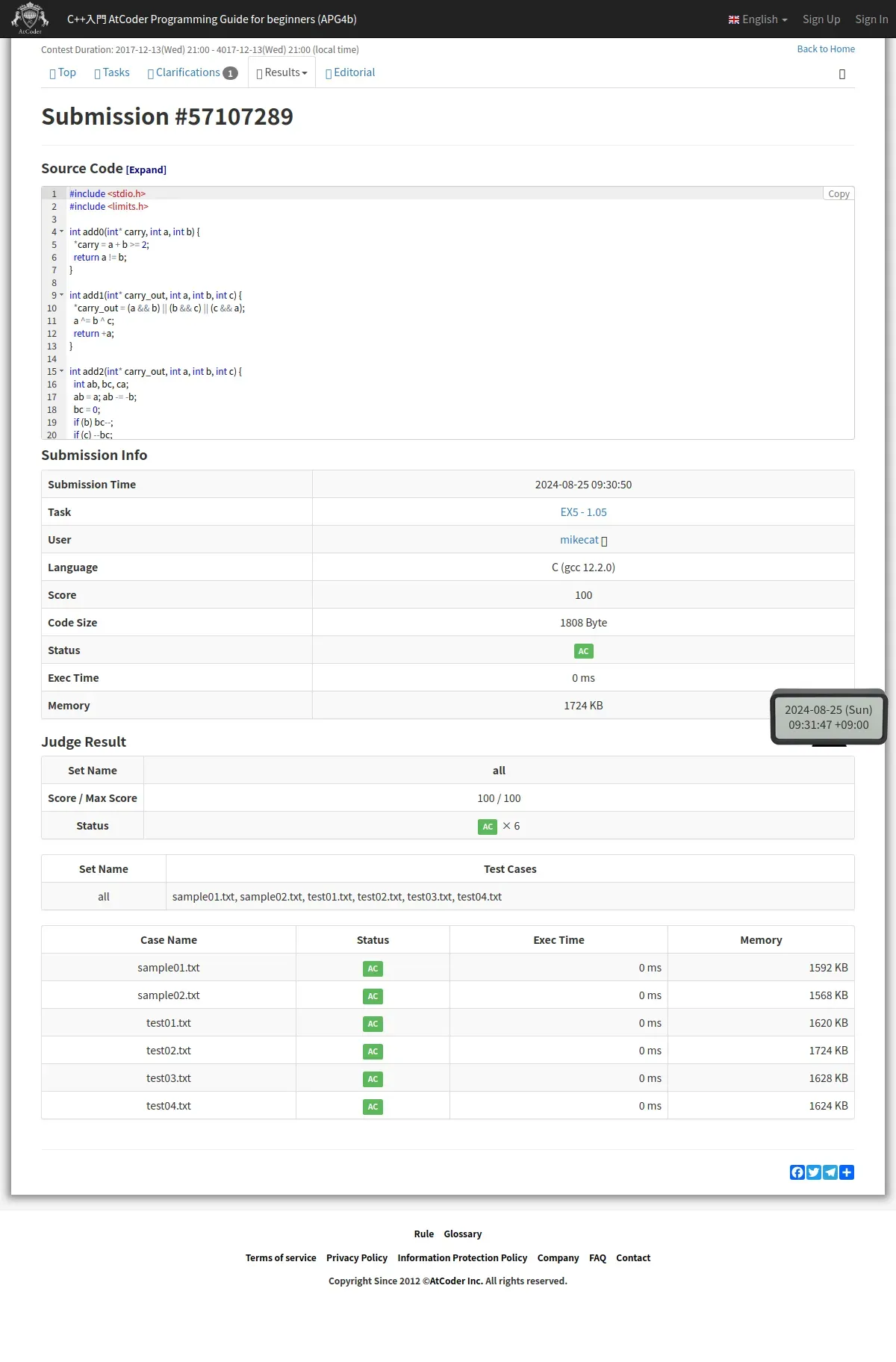896x1362 pixels.
Task: Click the AtCoder logo icon
Action: pyautogui.click(x=30, y=19)
